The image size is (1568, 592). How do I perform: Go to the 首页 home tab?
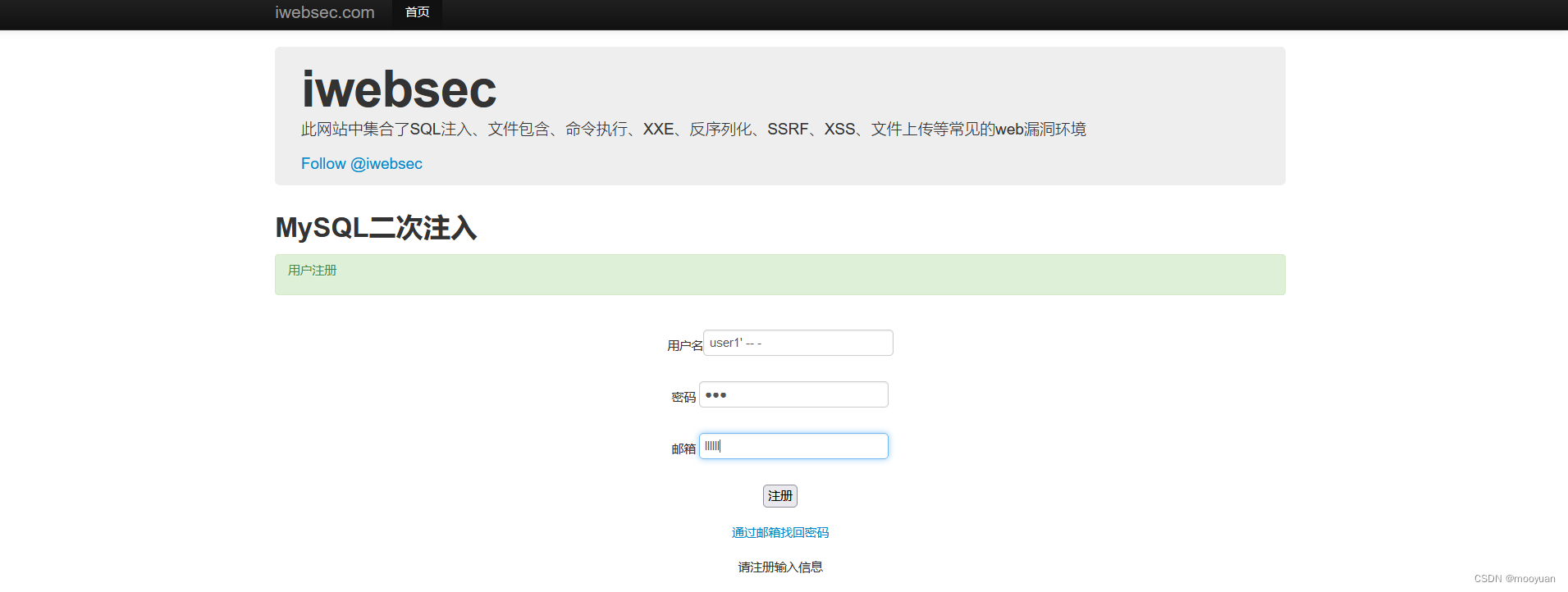pos(417,12)
